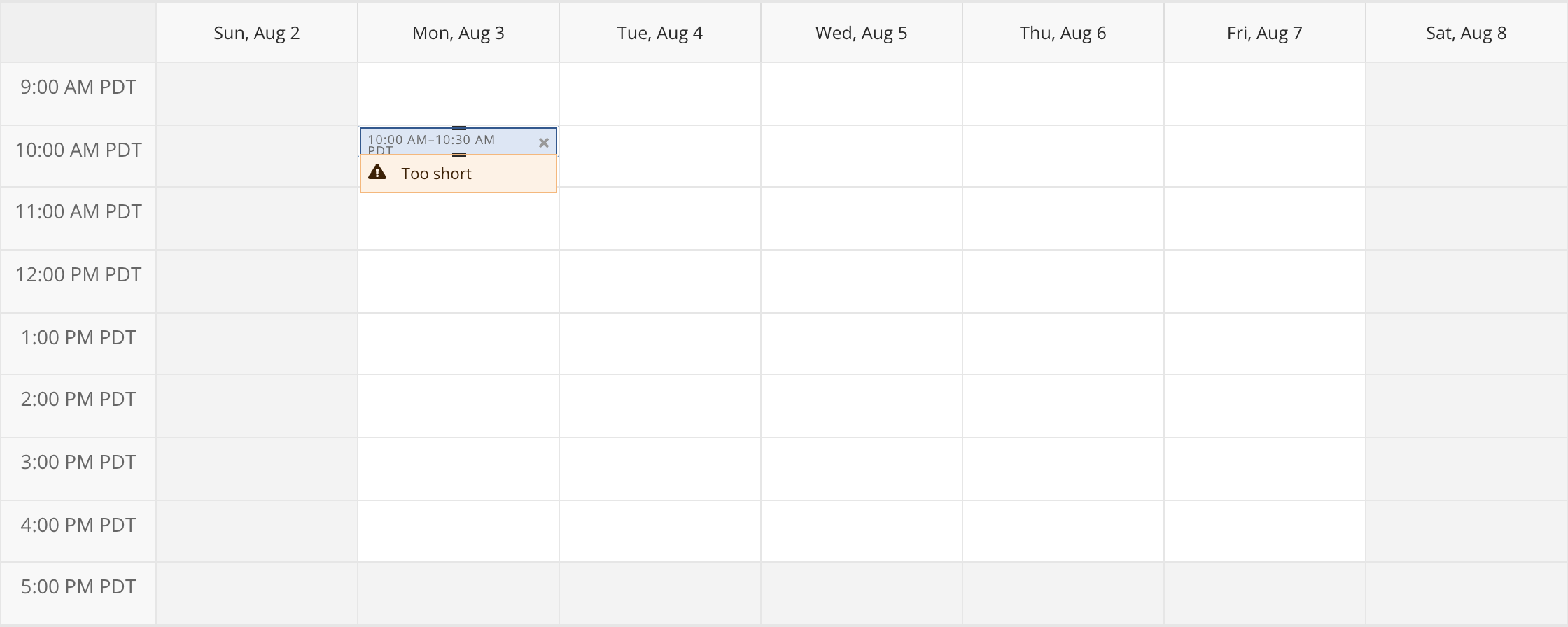Select the Fri, Aug 7 column header
The height and width of the screenshot is (627, 1568).
tap(1265, 33)
